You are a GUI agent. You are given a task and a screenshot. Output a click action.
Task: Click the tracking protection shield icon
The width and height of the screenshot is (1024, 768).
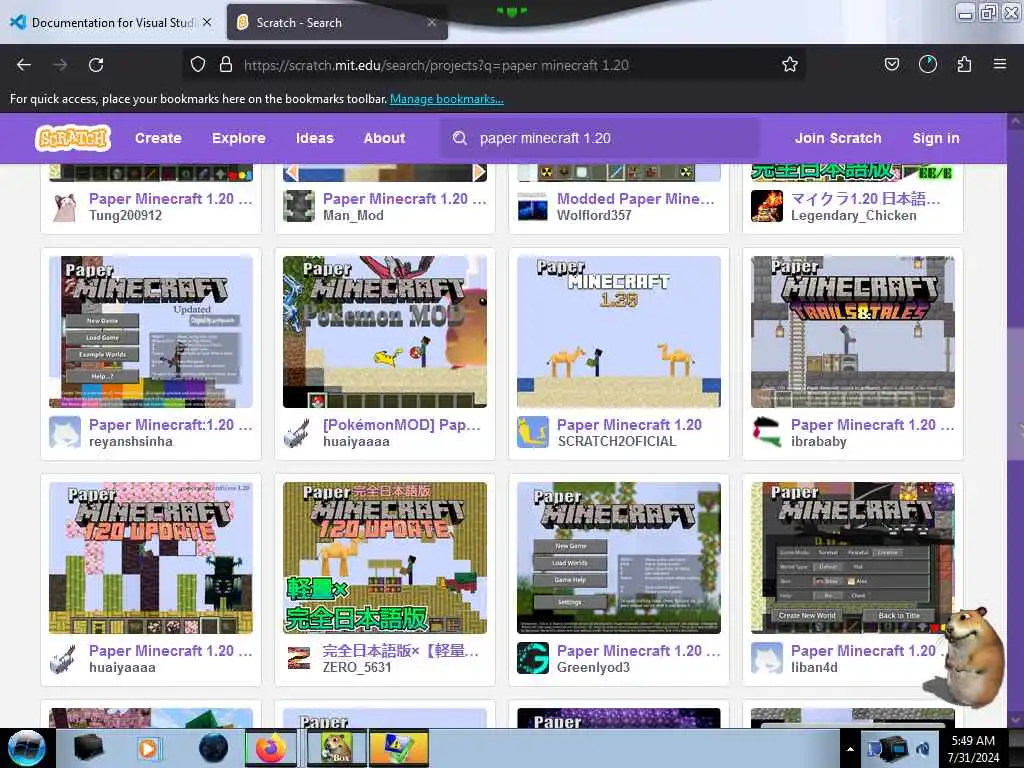pos(198,64)
